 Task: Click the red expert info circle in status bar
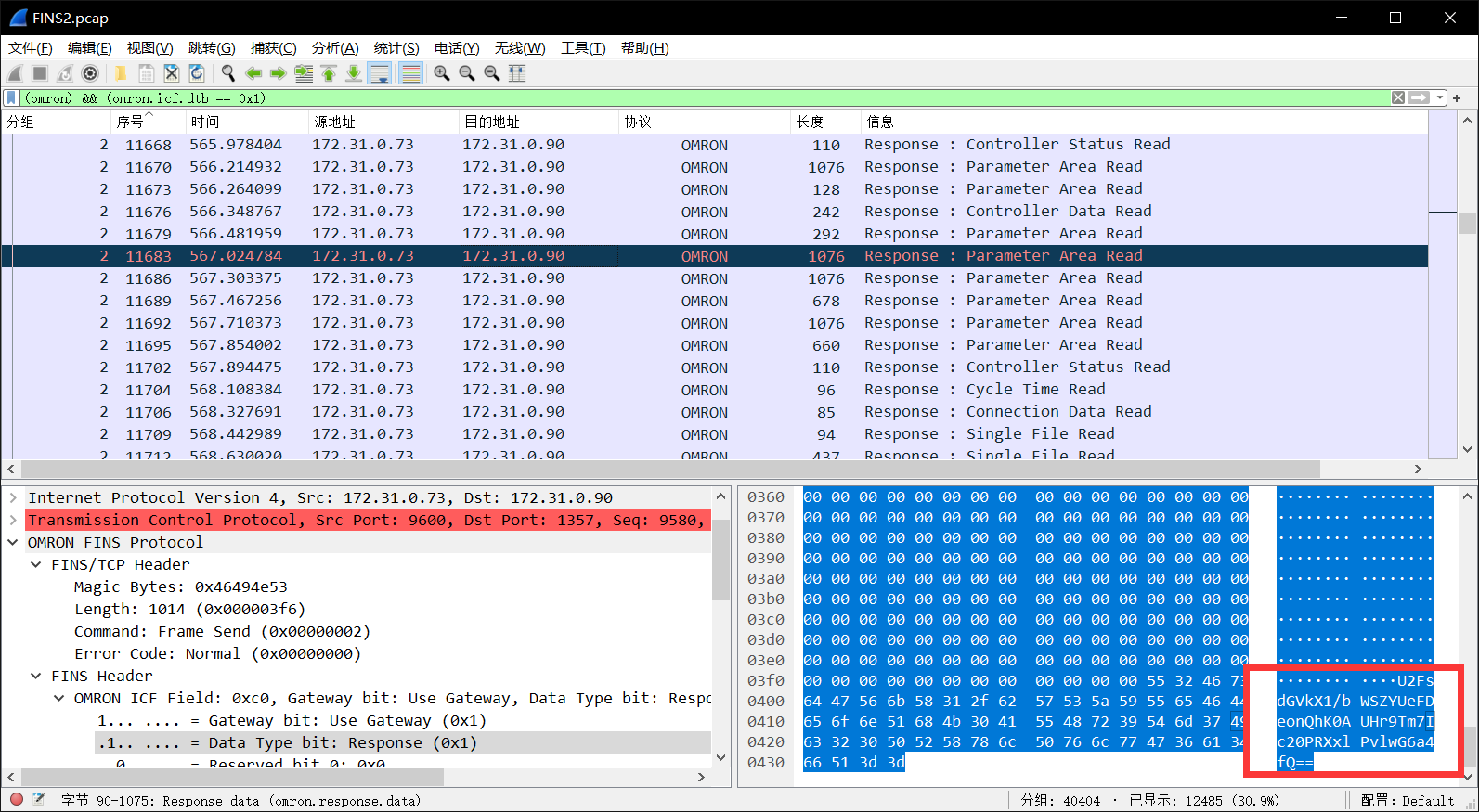(17, 799)
